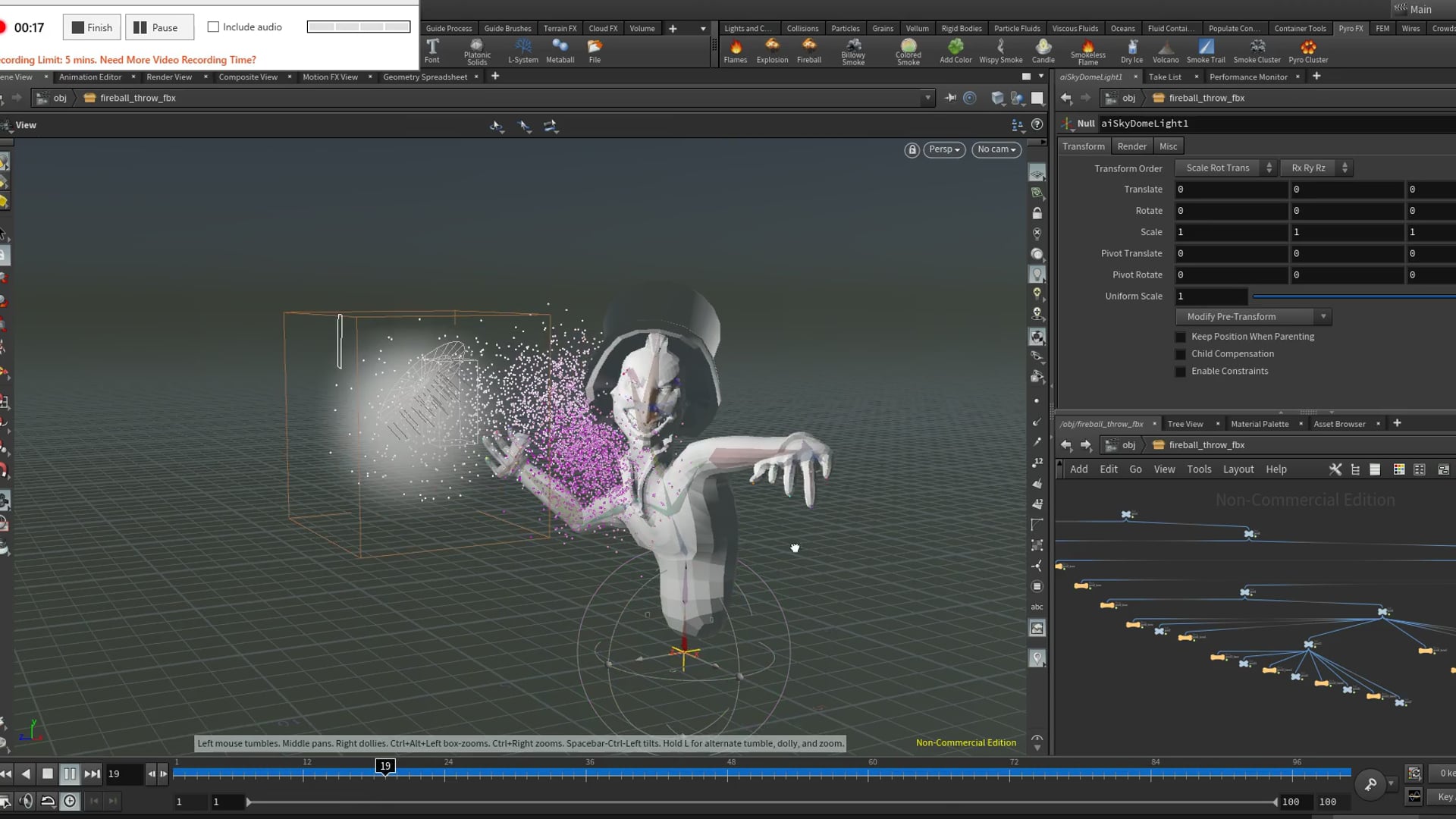Click the Uniform Scale slider
This screenshot has width=1456, height=819.
tap(1350, 297)
